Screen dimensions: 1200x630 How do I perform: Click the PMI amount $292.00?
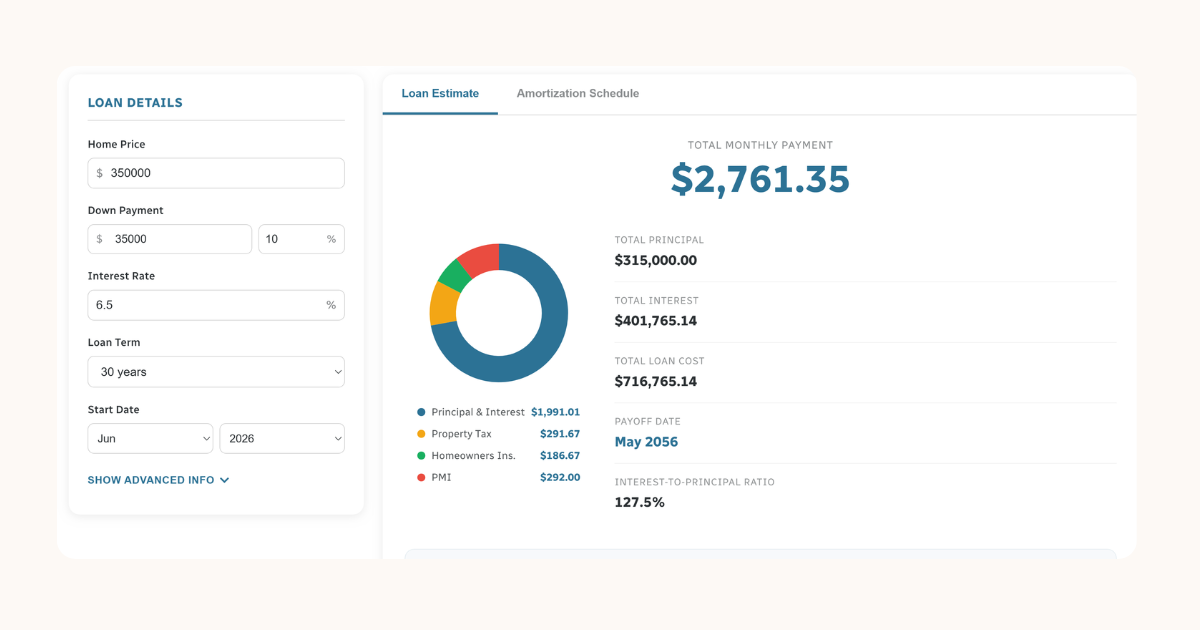click(x=560, y=478)
